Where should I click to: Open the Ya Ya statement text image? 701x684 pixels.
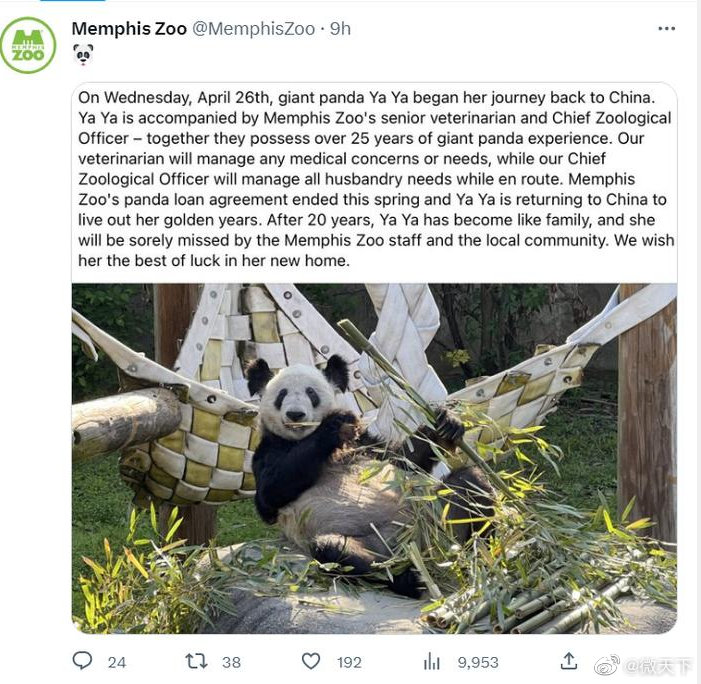coord(374,179)
